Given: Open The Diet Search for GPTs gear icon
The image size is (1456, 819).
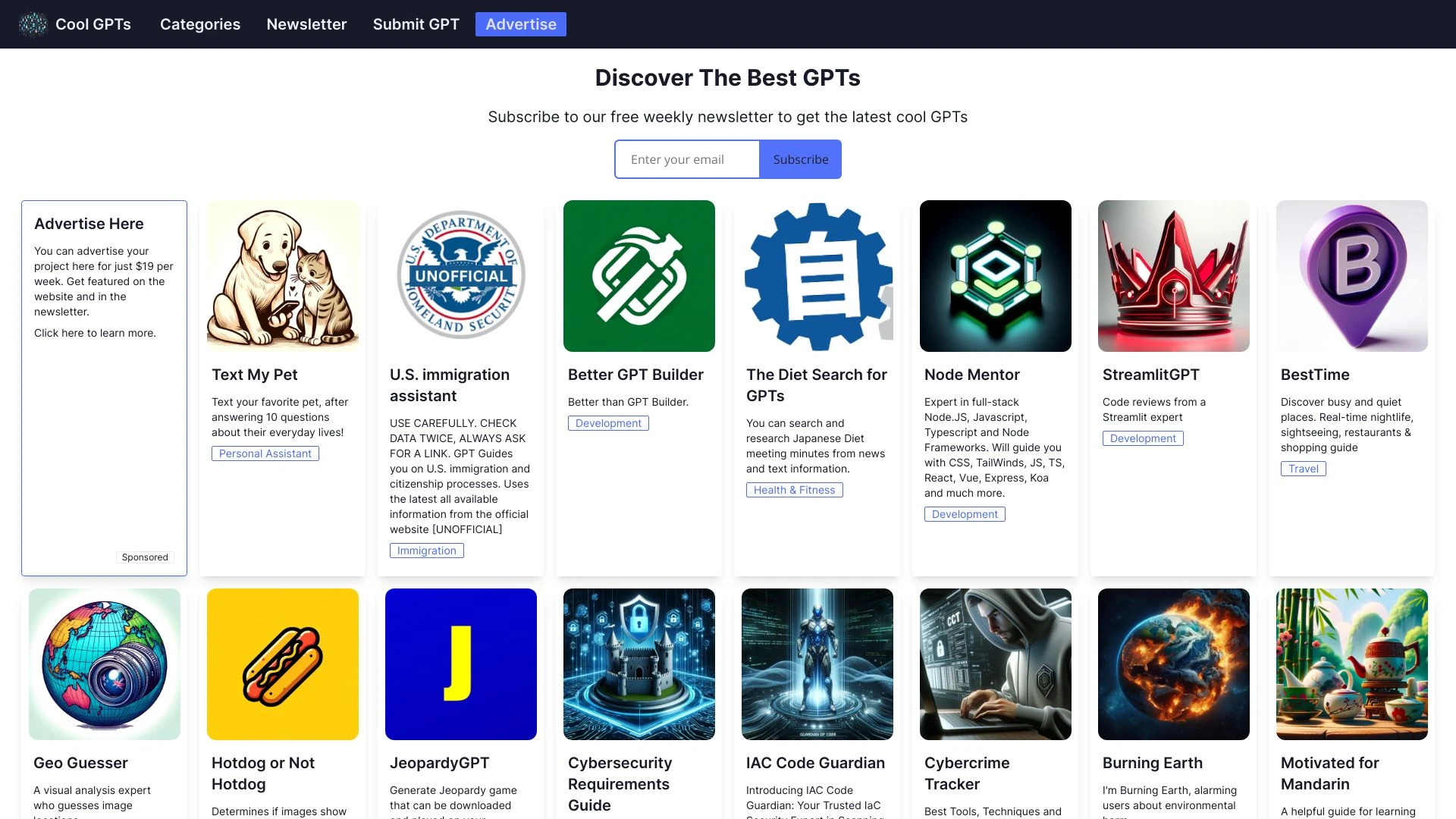Looking at the screenshot, I should coord(817,275).
